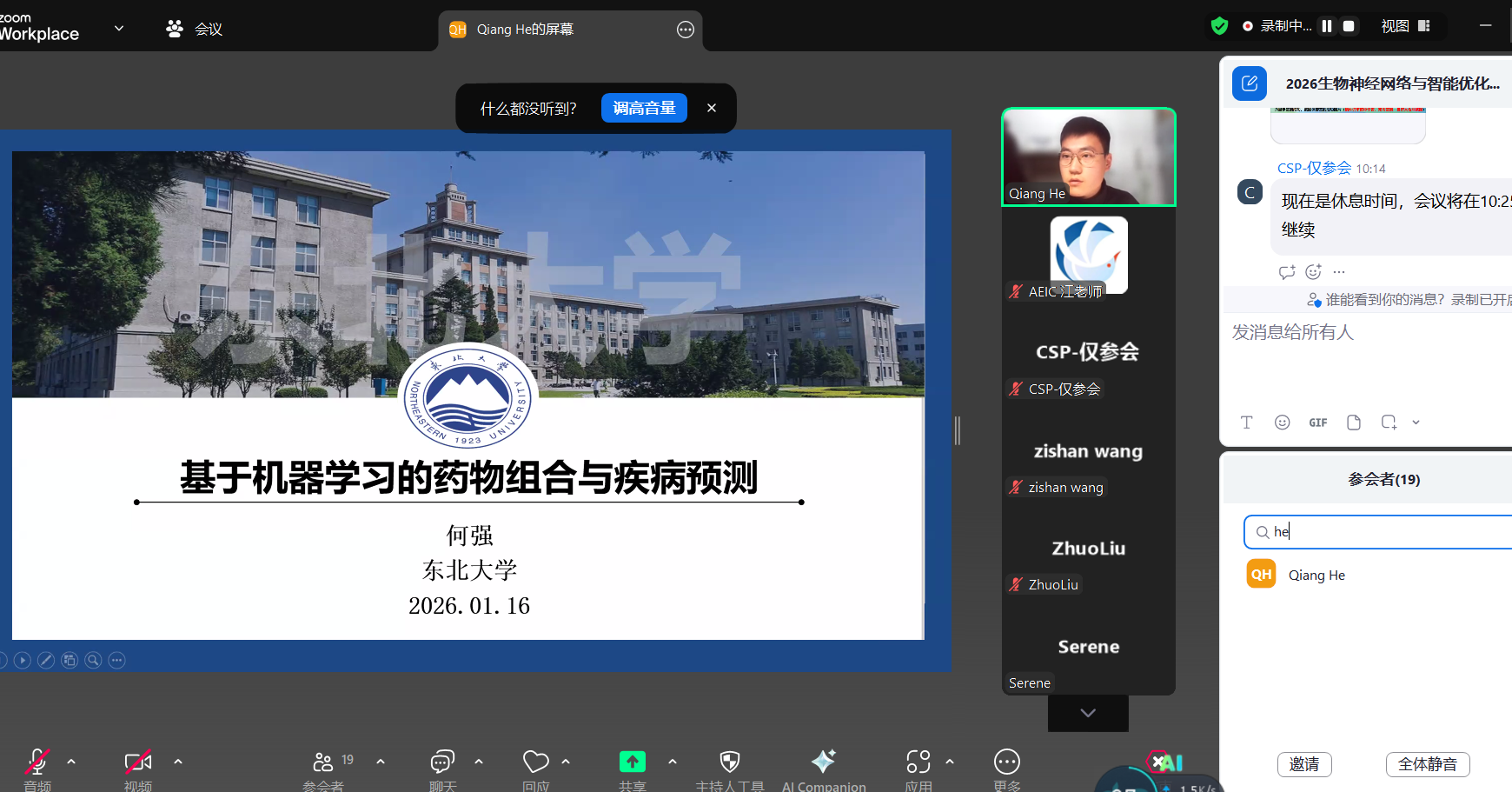Click the 全体静音 mute all button
The height and width of the screenshot is (792, 1512).
tap(1427, 764)
